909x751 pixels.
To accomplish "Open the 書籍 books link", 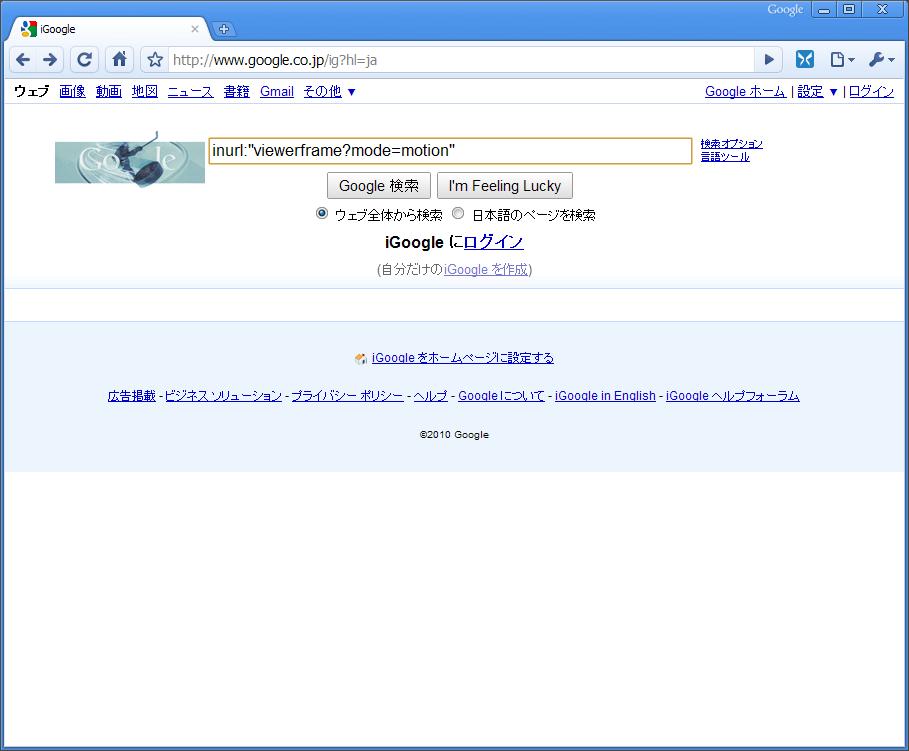I will [x=237, y=91].
